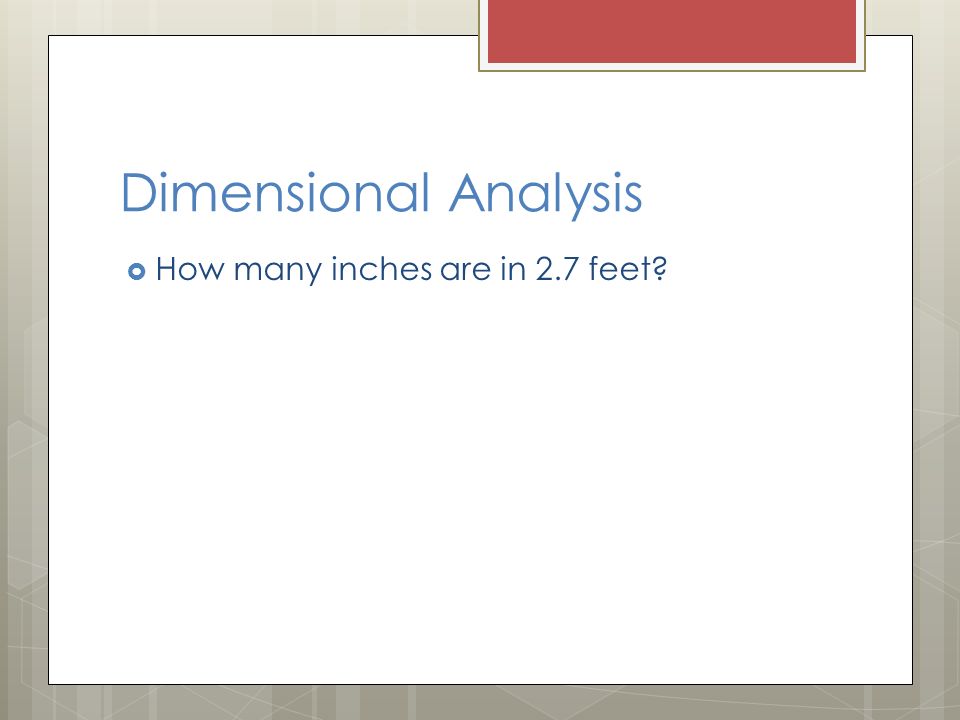This screenshot has height=720, width=960.
Task: Click the Dimensional Analysis slide title
Action: click(x=381, y=193)
